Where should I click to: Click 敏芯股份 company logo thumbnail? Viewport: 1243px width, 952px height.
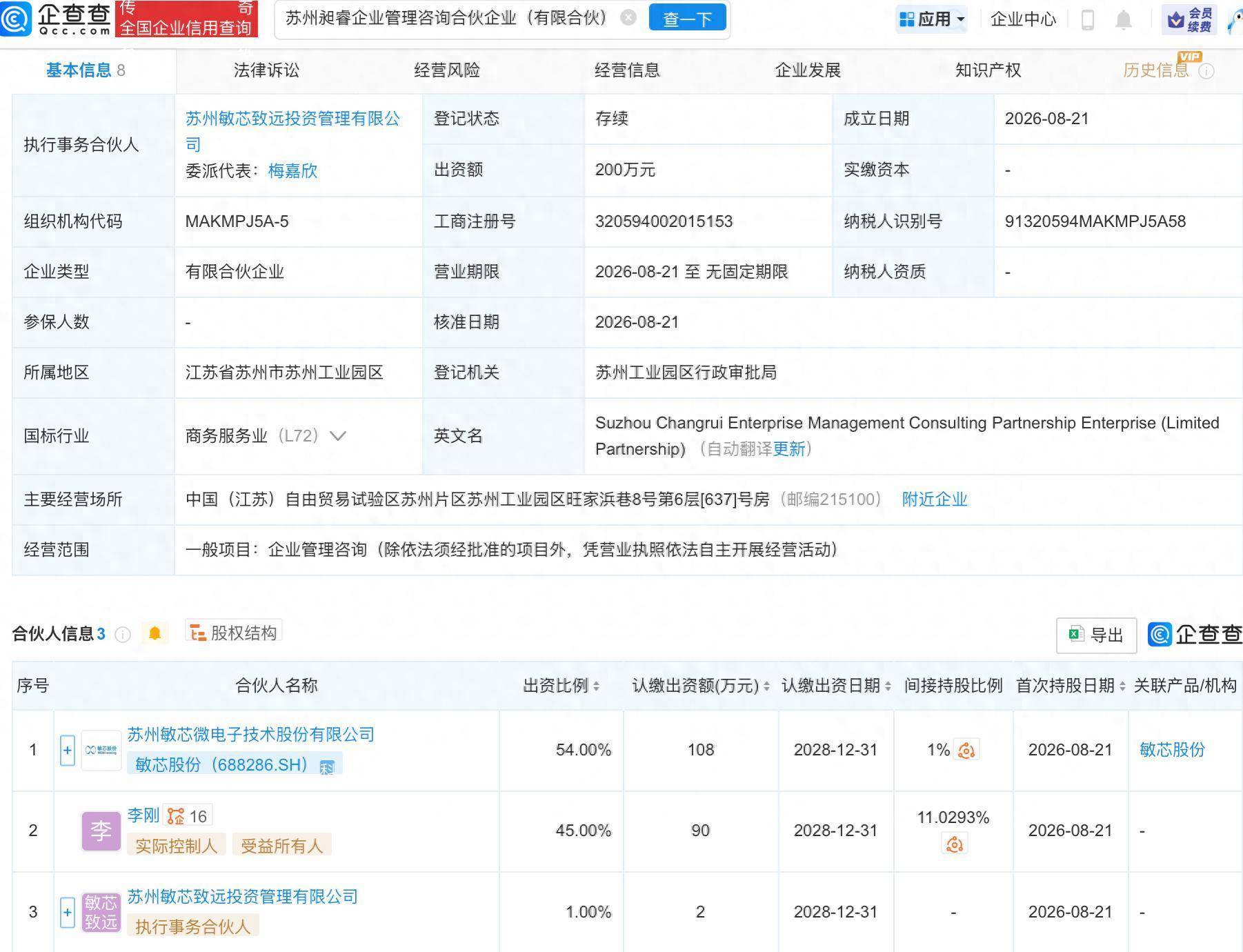coord(101,750)
